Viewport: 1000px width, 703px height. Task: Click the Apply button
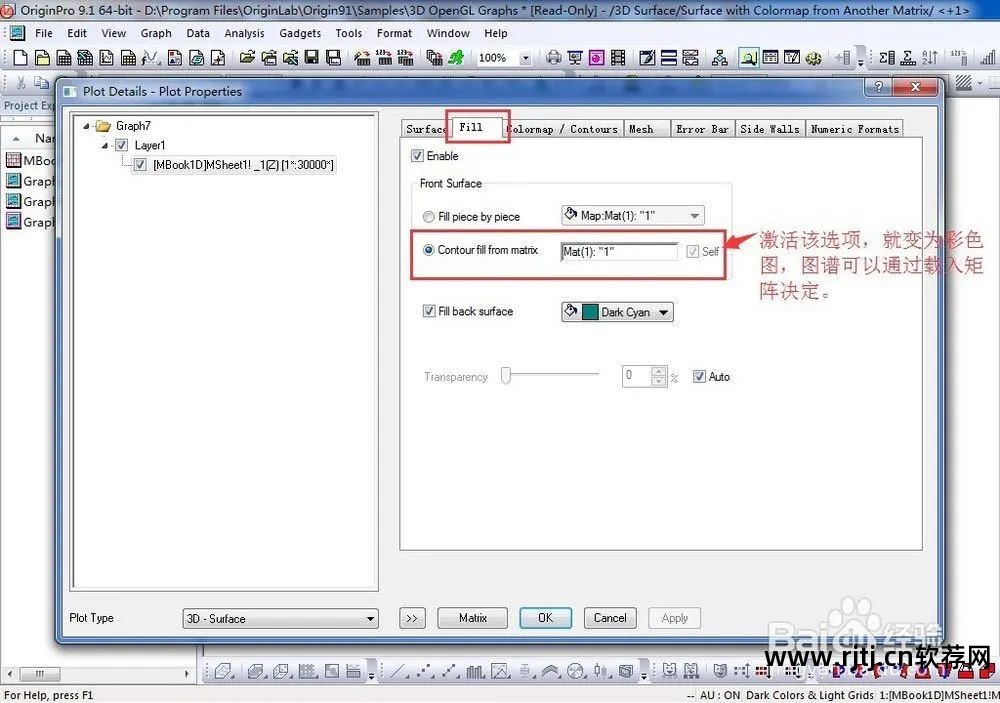coord(675,618)
